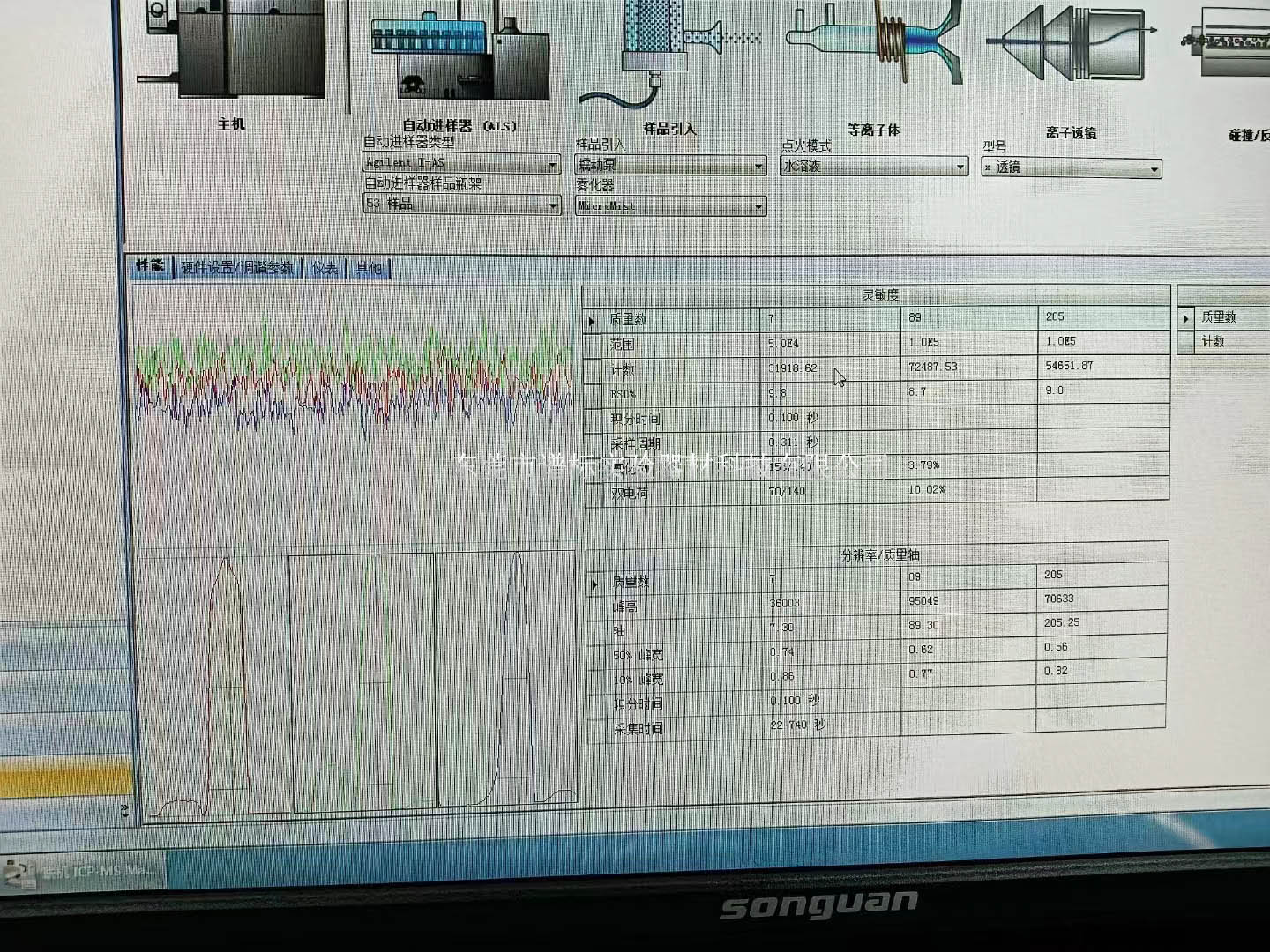Click the row arrow in 分辨率/质量轴 table
Screen dimensions: 1270x952
pos(594,584)
